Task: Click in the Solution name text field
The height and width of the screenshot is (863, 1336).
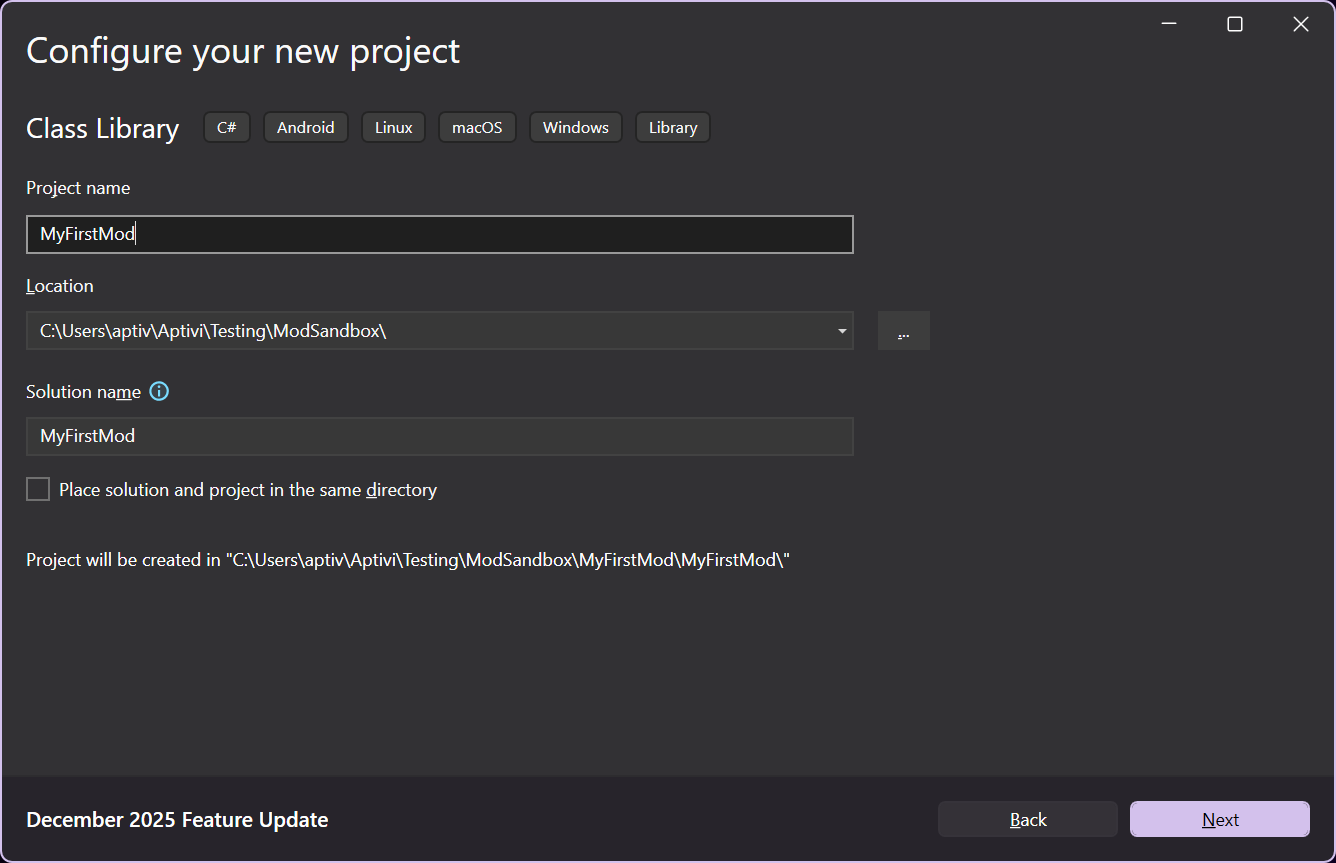Action: tap(440, 436)
